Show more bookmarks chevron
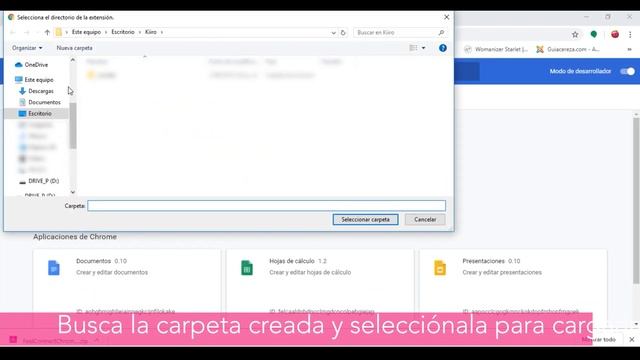The image size is (640, 360). (629, 49)
